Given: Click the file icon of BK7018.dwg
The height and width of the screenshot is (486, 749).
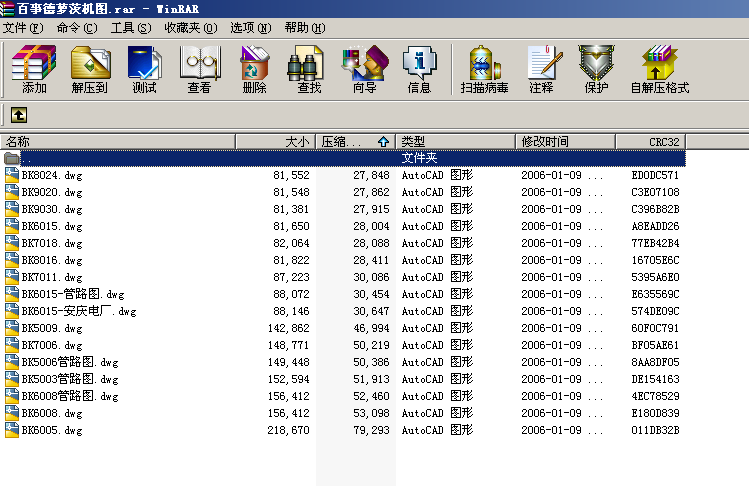Looking at the screenshot, I should [11, 243].
